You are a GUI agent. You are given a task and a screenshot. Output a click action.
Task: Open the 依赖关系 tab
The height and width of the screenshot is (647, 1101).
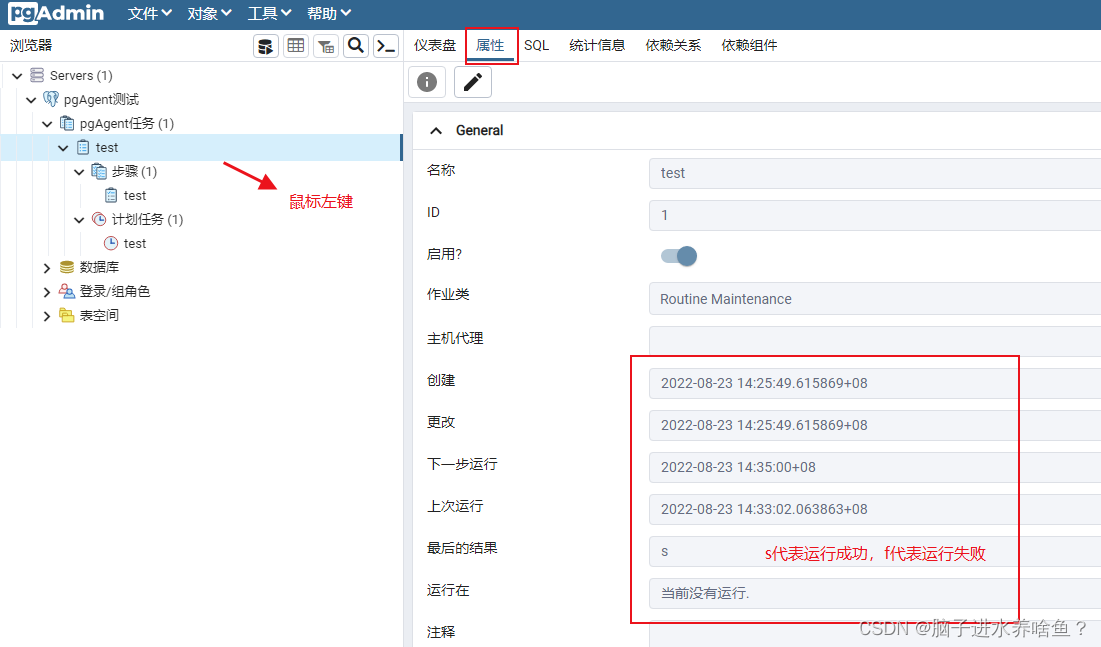click(672, 45)
